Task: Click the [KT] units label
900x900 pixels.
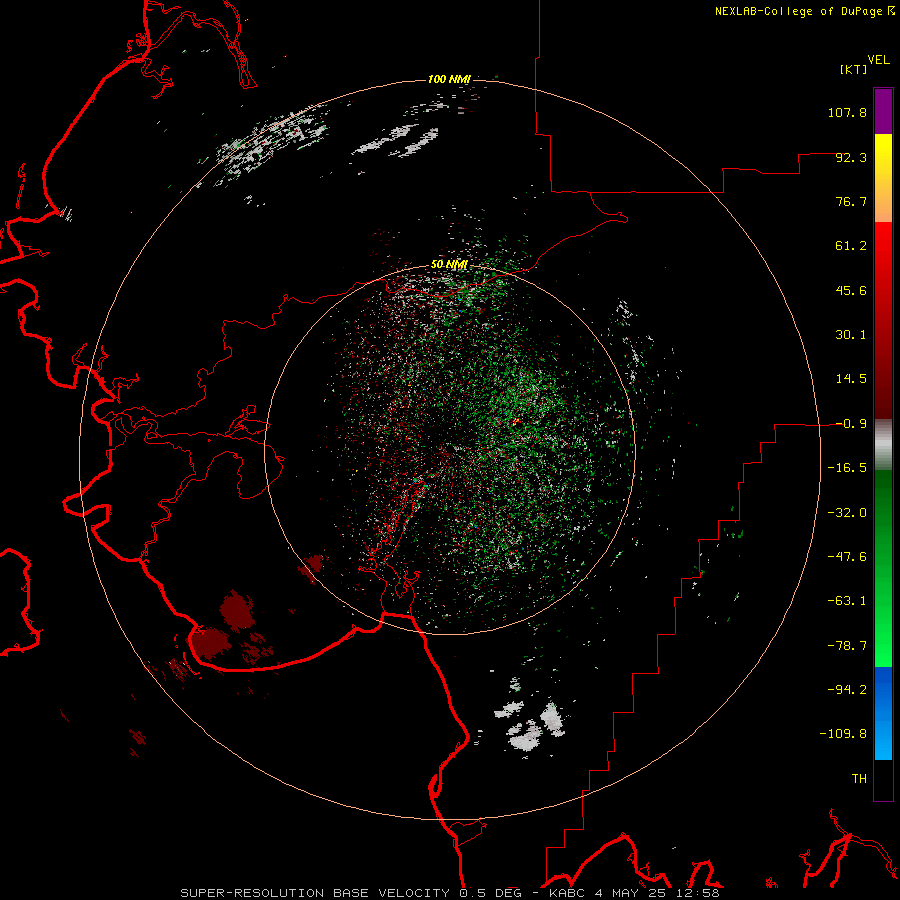Action: (854, 69)
